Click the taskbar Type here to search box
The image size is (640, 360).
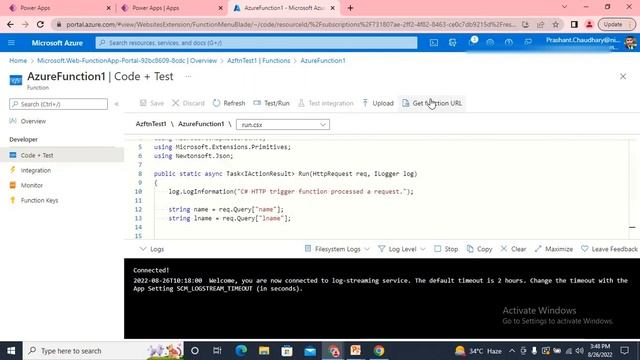click(x=104, y=351)
